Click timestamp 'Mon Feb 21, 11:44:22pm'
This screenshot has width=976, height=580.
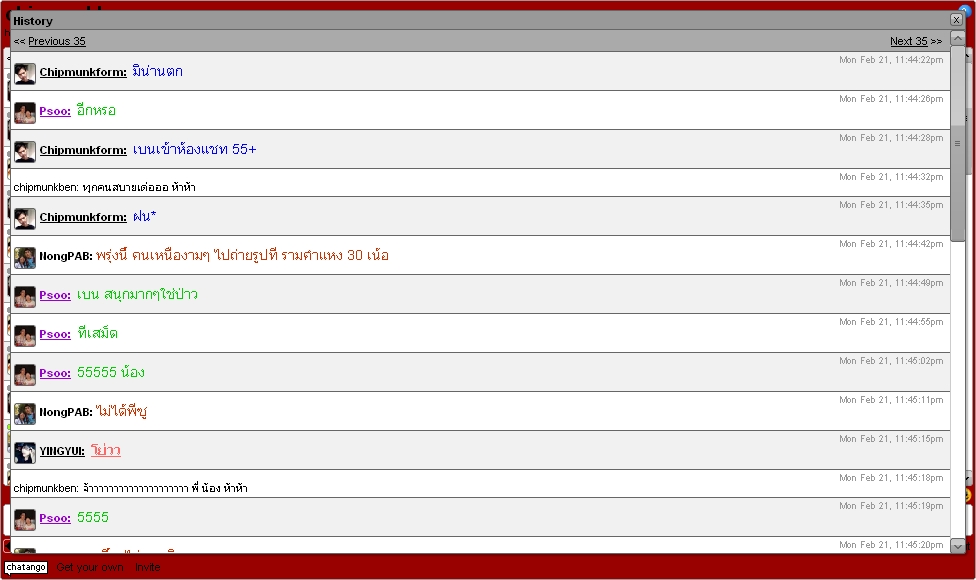point(891,60)
